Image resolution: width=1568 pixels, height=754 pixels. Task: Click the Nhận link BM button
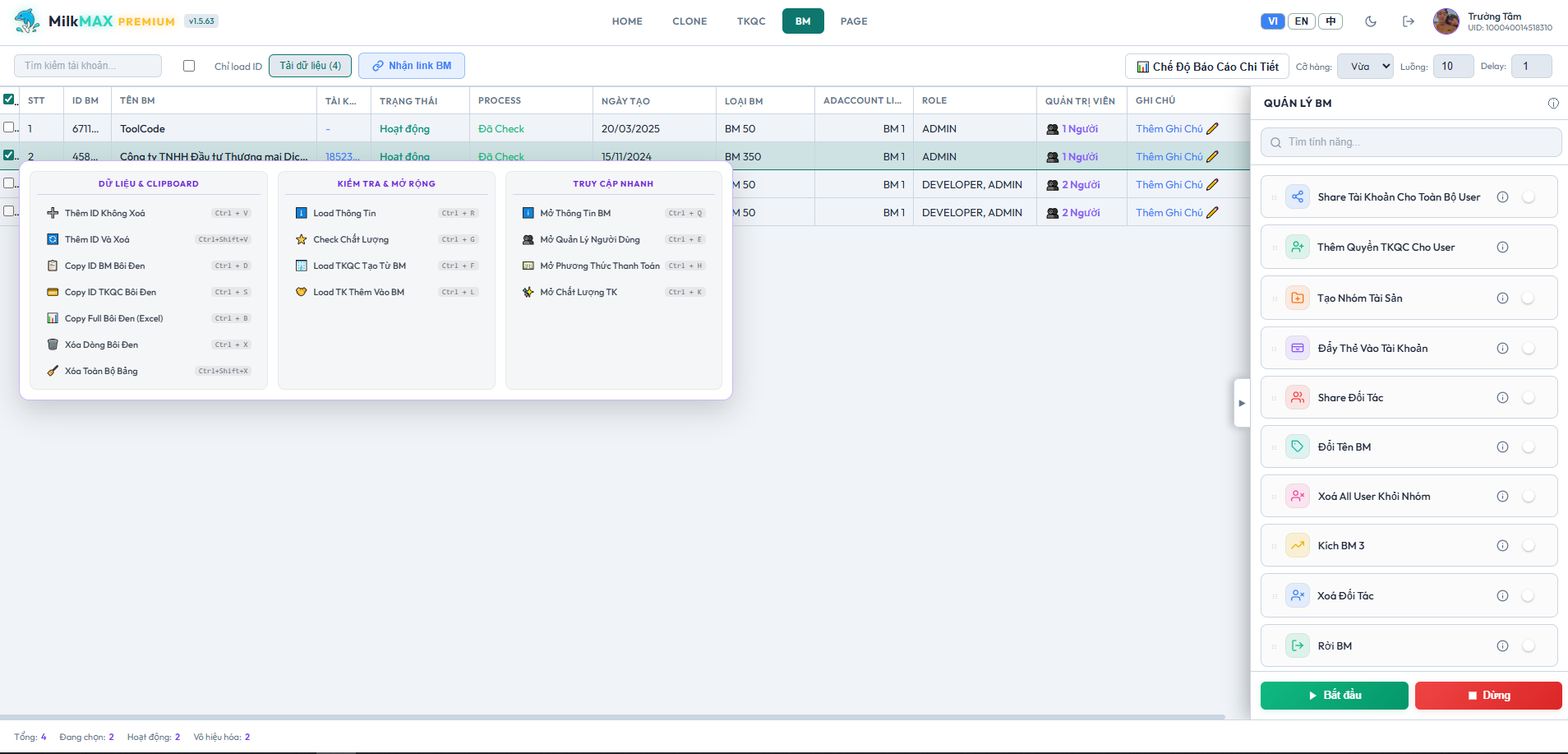(x=412, y=66)
